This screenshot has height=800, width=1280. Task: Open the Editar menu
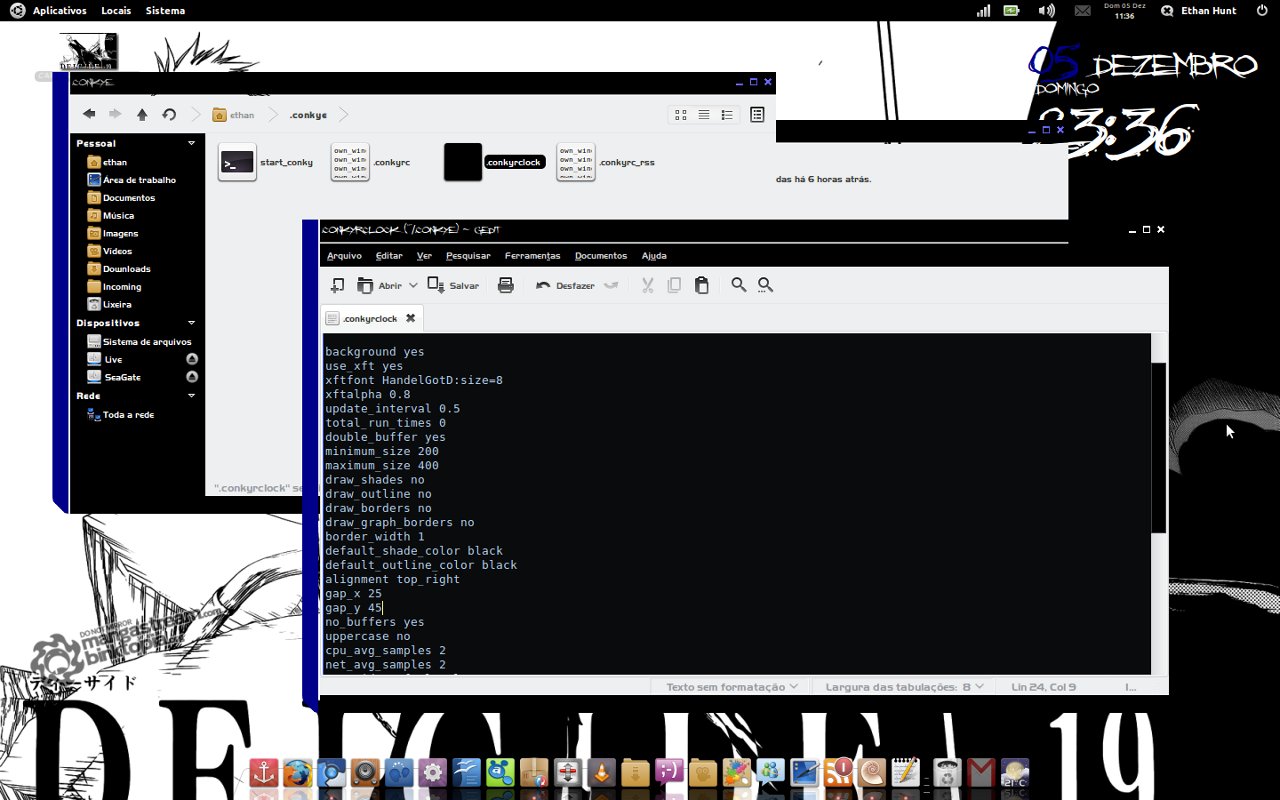[389, 256]
